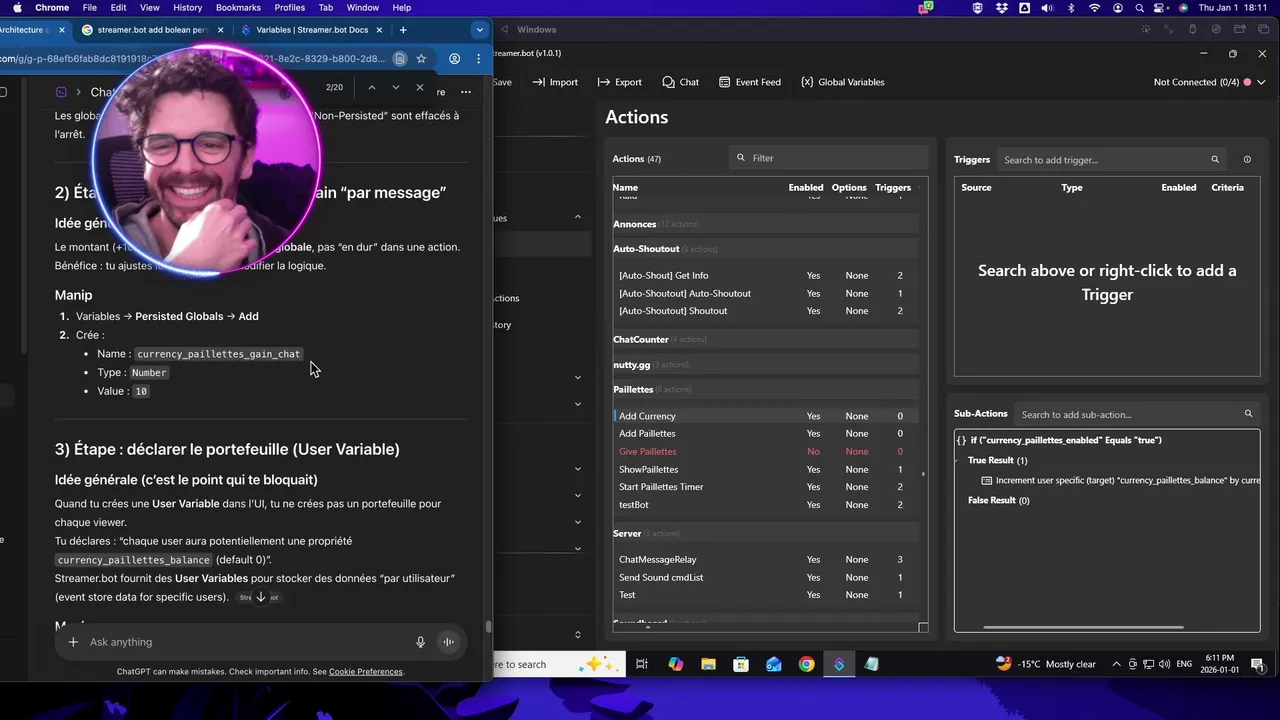
Task: Sort actions by the Name column header
Action: pyautogui.click(x=625, y=188)
